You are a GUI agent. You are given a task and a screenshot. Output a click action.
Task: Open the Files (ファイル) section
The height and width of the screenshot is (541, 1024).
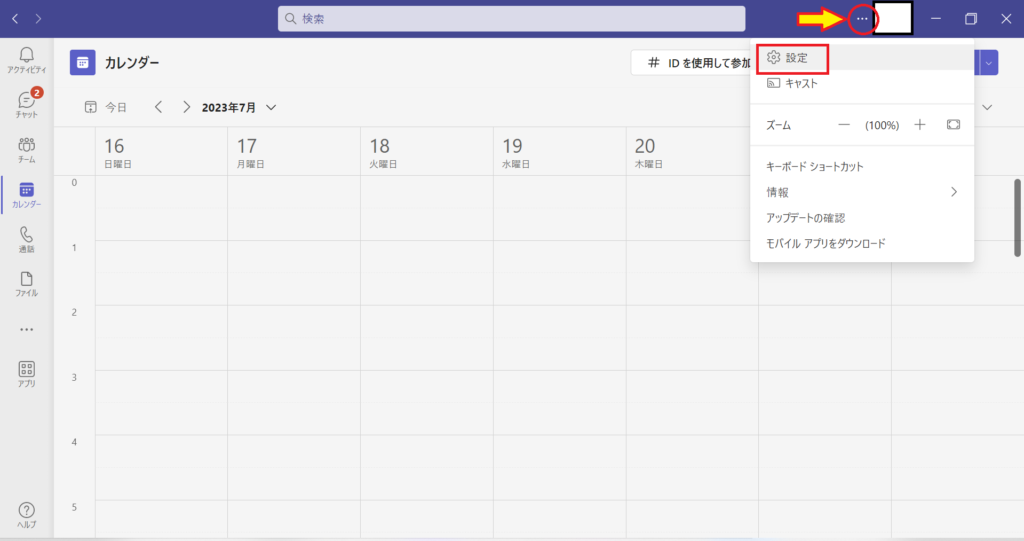26,284
